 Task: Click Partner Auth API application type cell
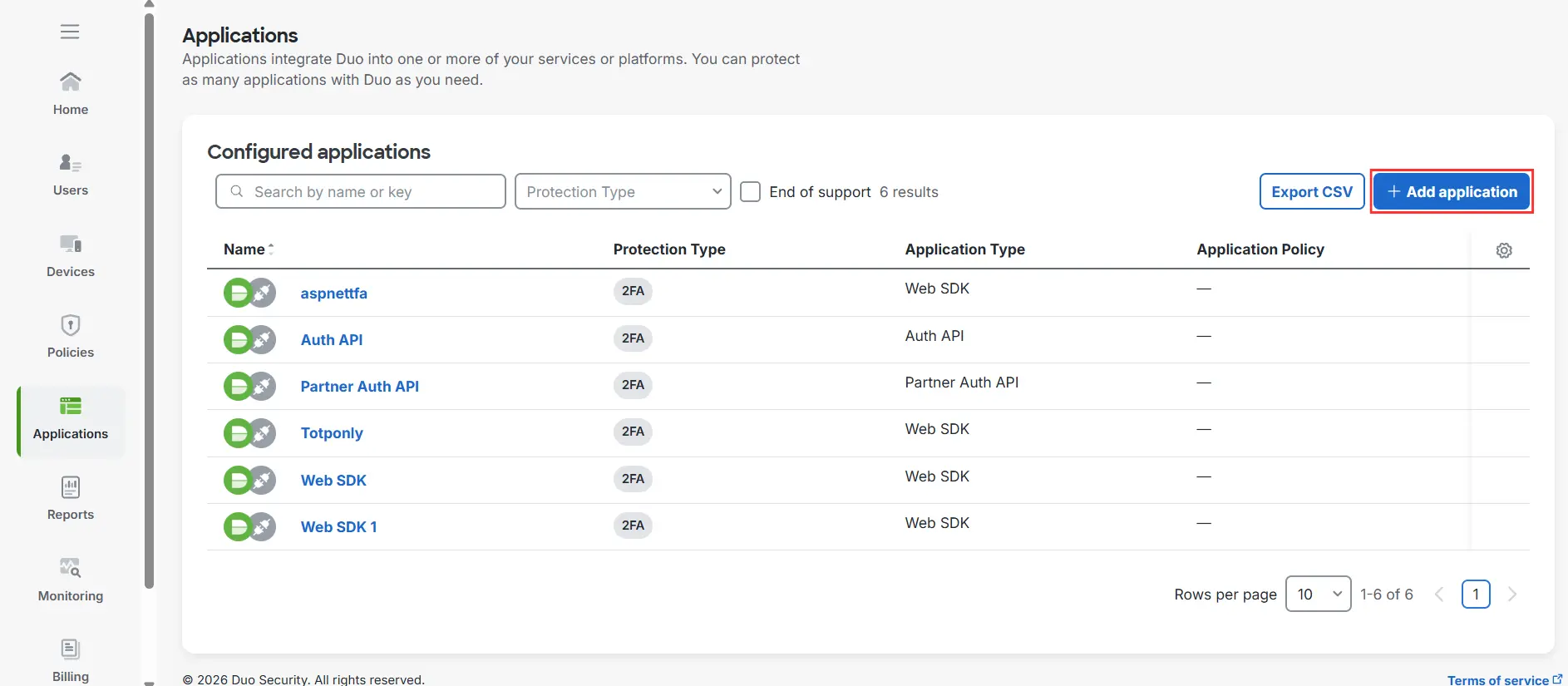[961, 382]
